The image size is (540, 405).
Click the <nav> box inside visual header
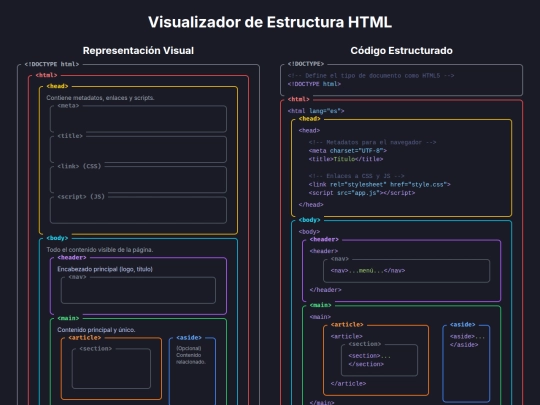tap(138, 290)
